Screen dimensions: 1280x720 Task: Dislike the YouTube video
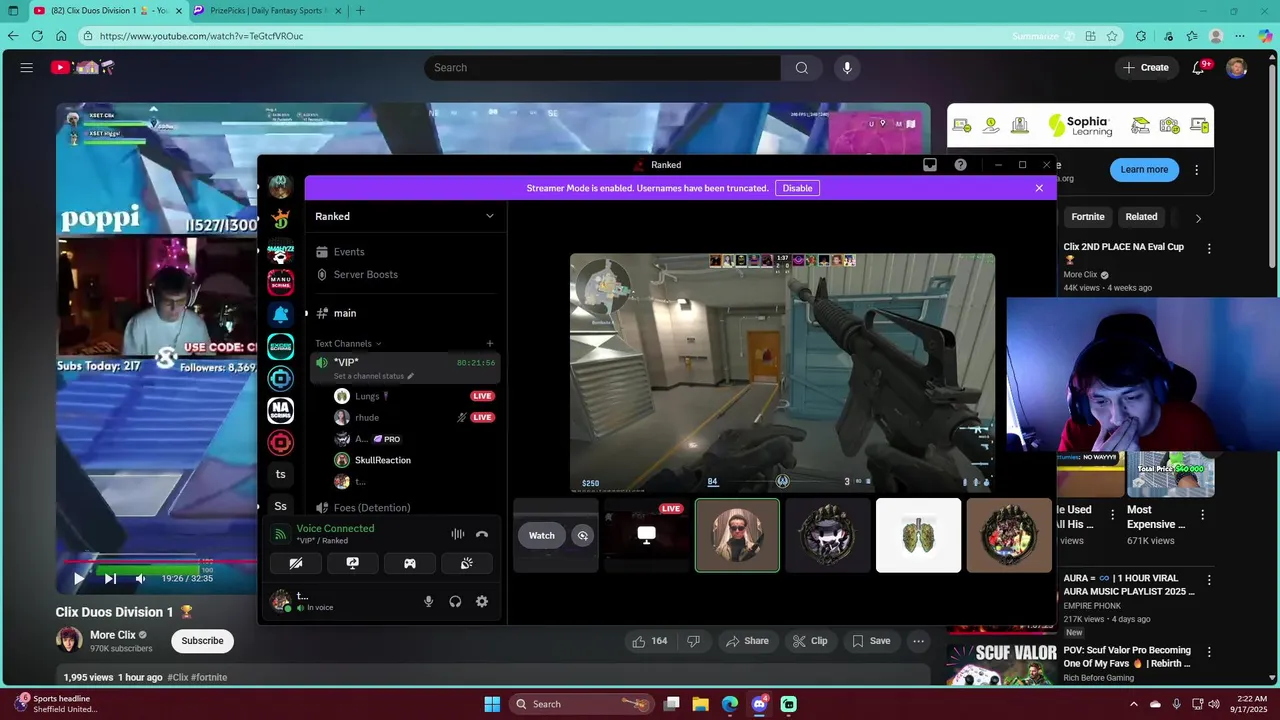pos(694,641)
